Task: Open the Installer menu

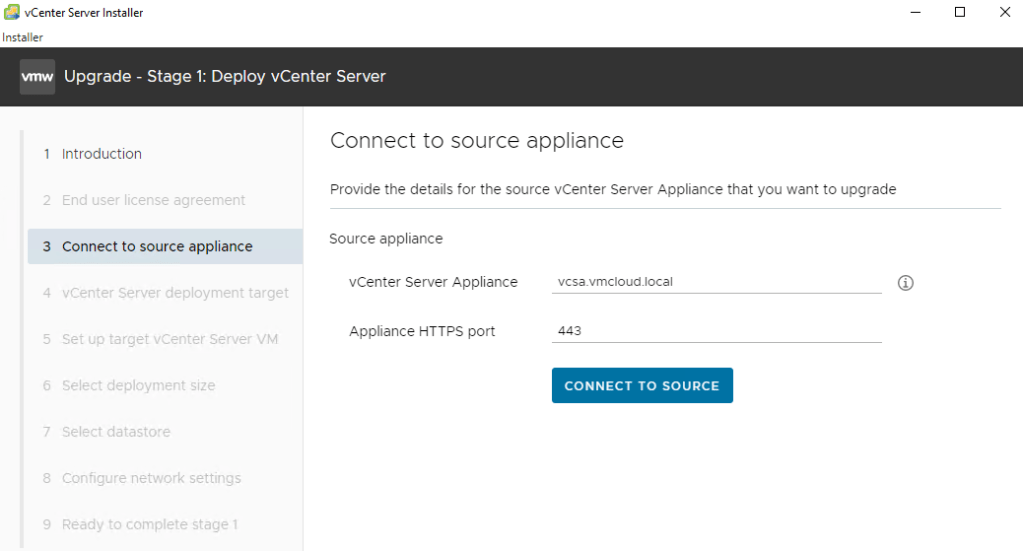Action: [22, 38]
